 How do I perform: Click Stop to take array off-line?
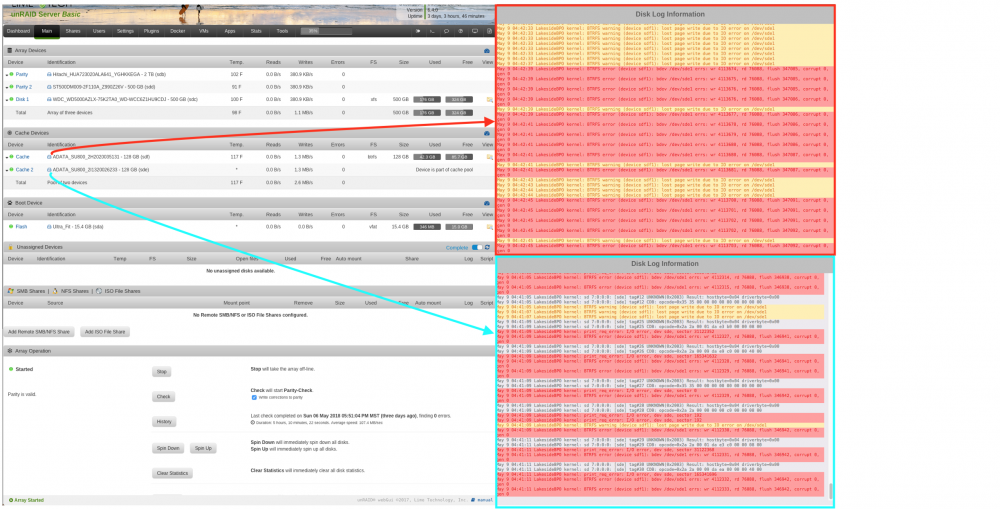click(161, 372)
